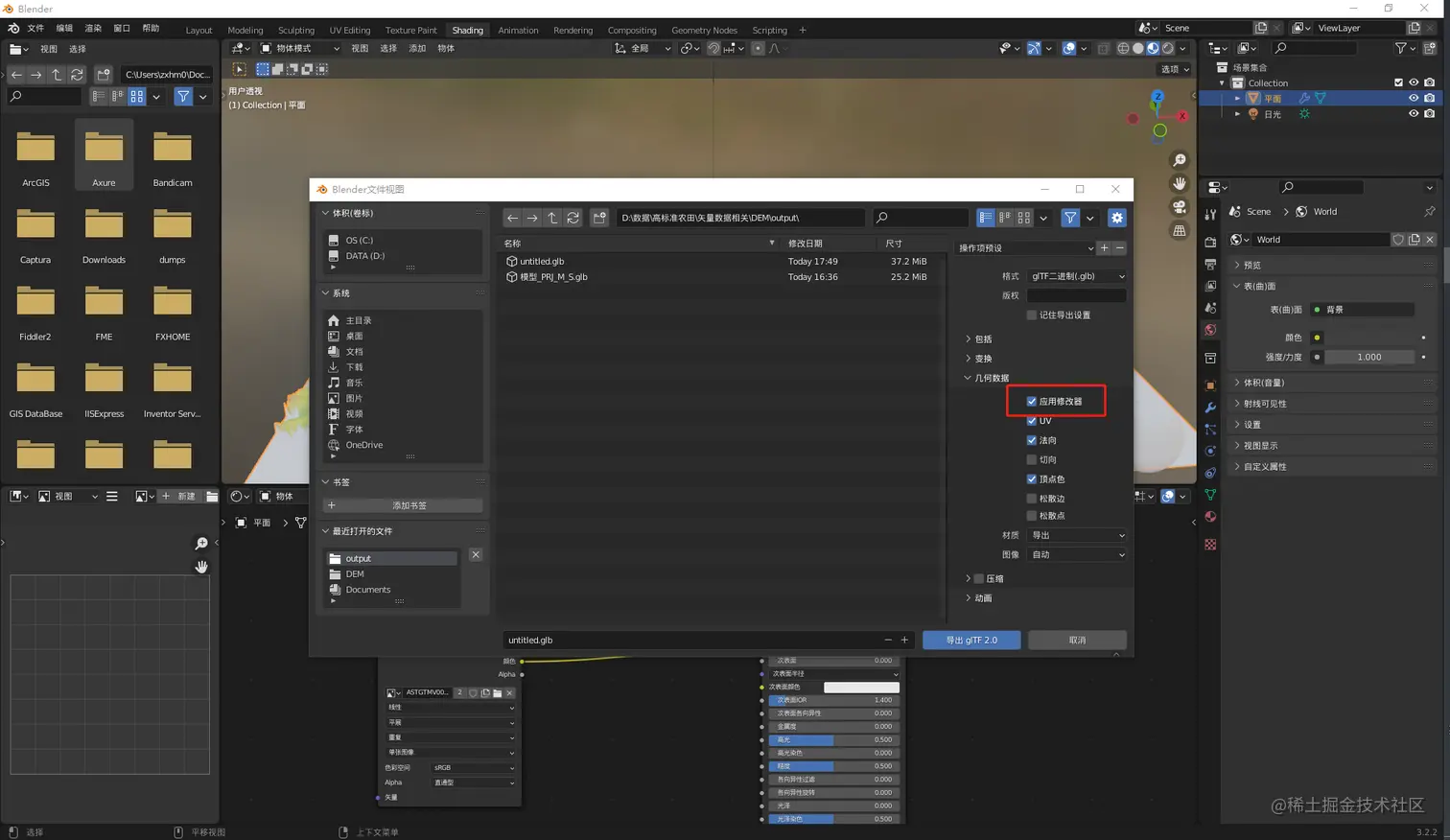Click the 导出 glTF 2.0 button
1450x840 pixels.
click(x=971, y=640)
